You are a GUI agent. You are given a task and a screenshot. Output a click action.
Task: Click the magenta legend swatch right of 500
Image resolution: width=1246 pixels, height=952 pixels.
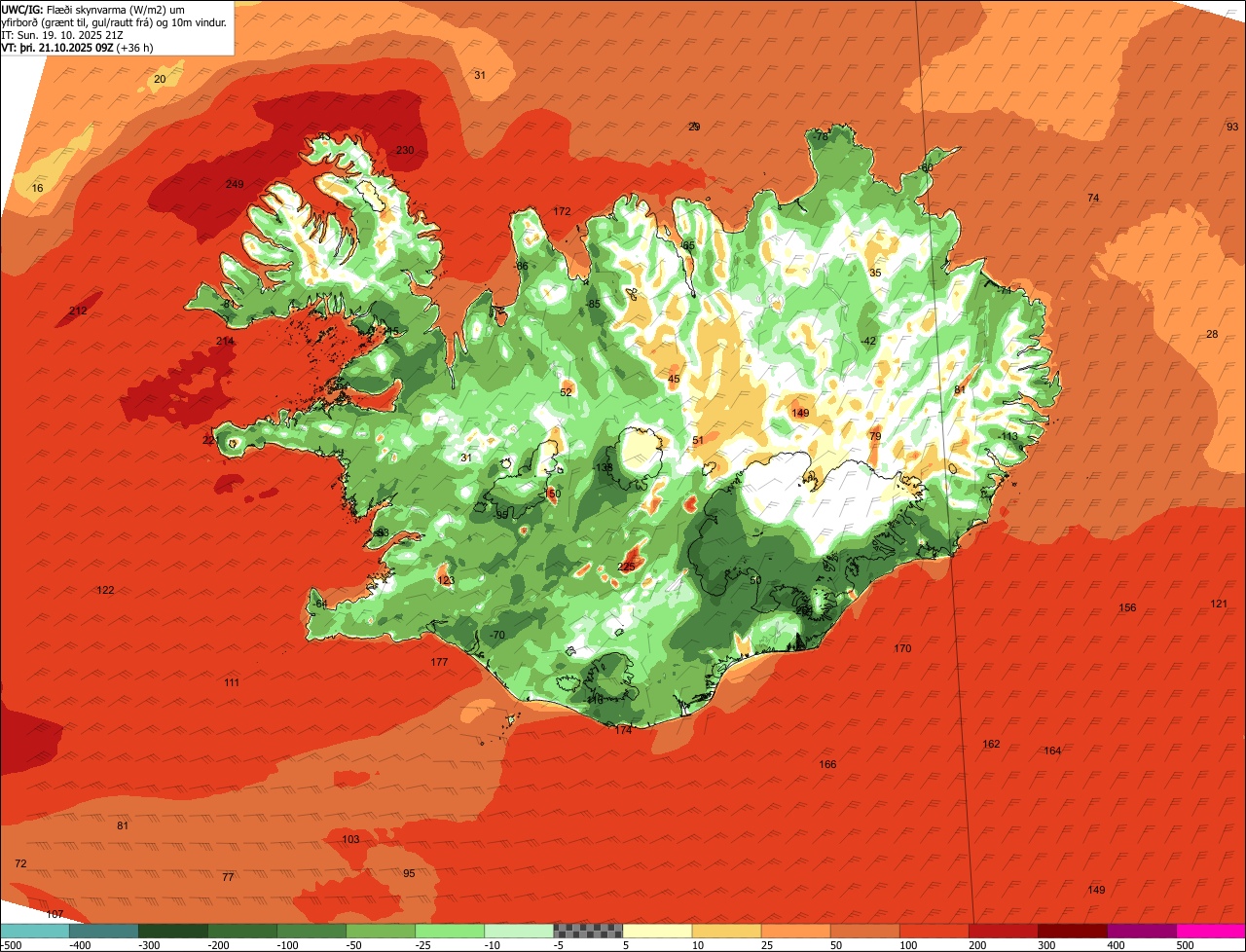point(1212,932)
